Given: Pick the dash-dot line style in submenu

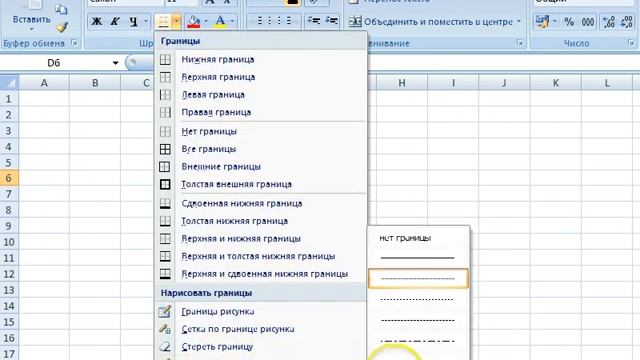Looking at the screenshot, I should point(418,340).
